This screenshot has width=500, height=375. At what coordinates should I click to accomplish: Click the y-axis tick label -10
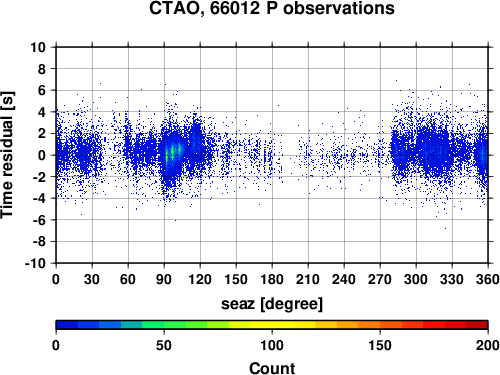click(x=35, y=263)
